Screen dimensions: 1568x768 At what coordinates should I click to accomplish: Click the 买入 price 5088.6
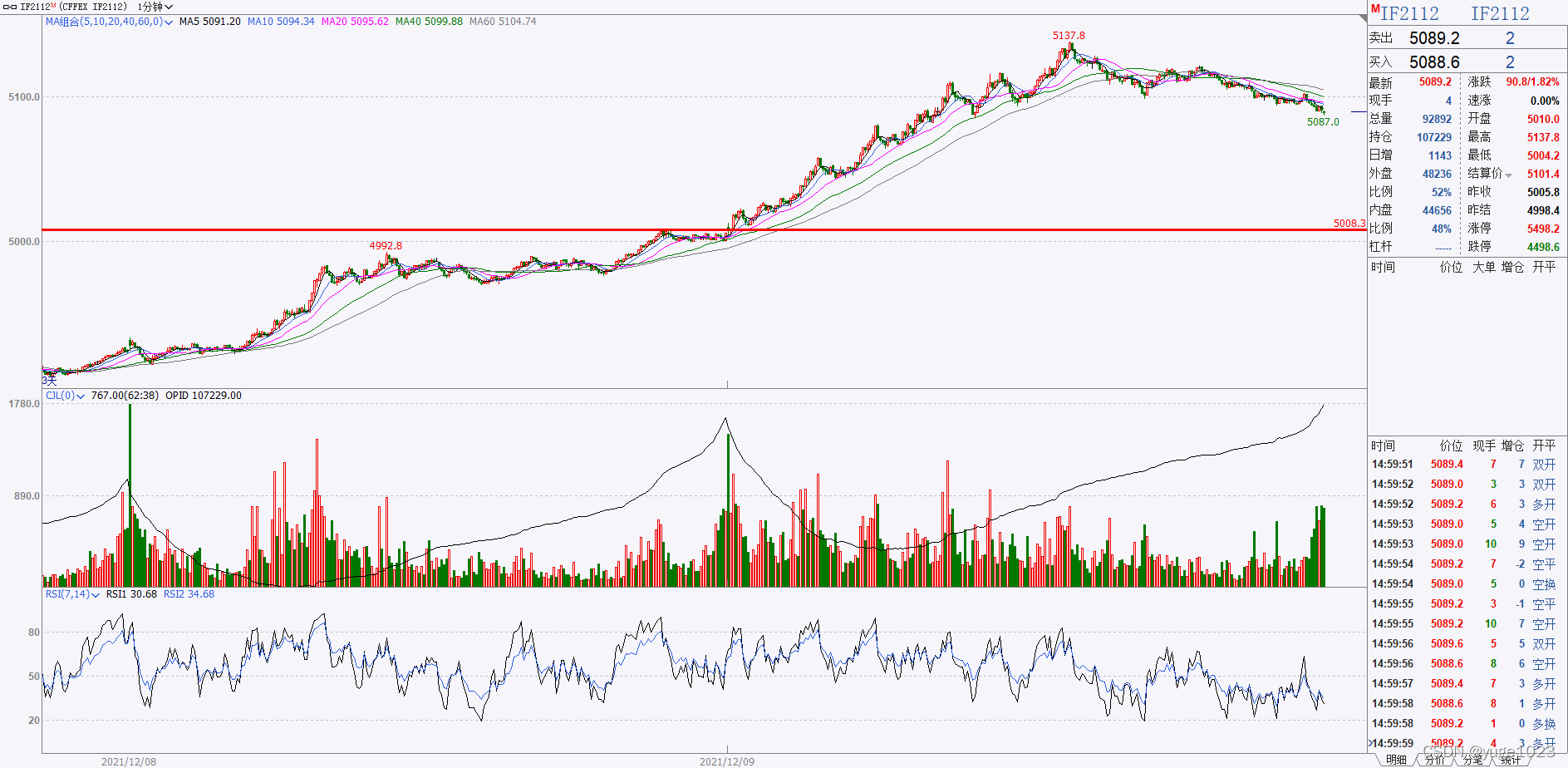[1434, 62]
